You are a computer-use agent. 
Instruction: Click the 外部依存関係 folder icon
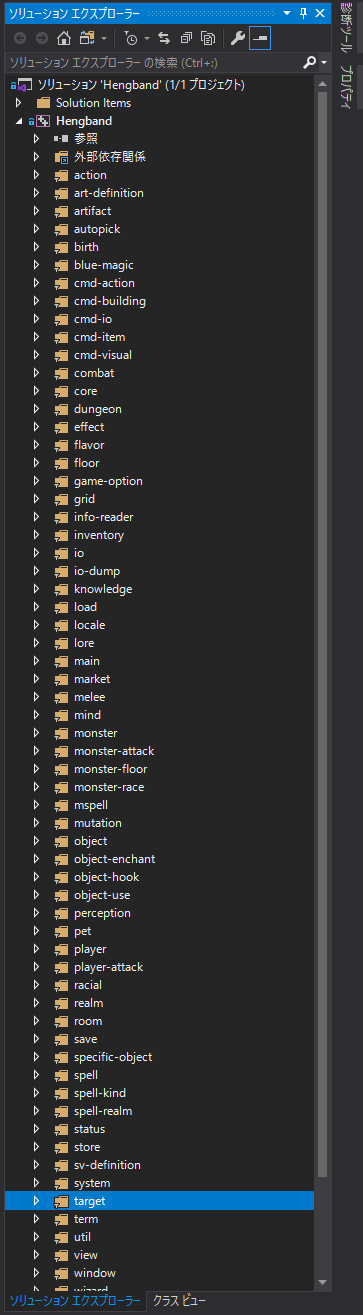(x=61, y=157)
